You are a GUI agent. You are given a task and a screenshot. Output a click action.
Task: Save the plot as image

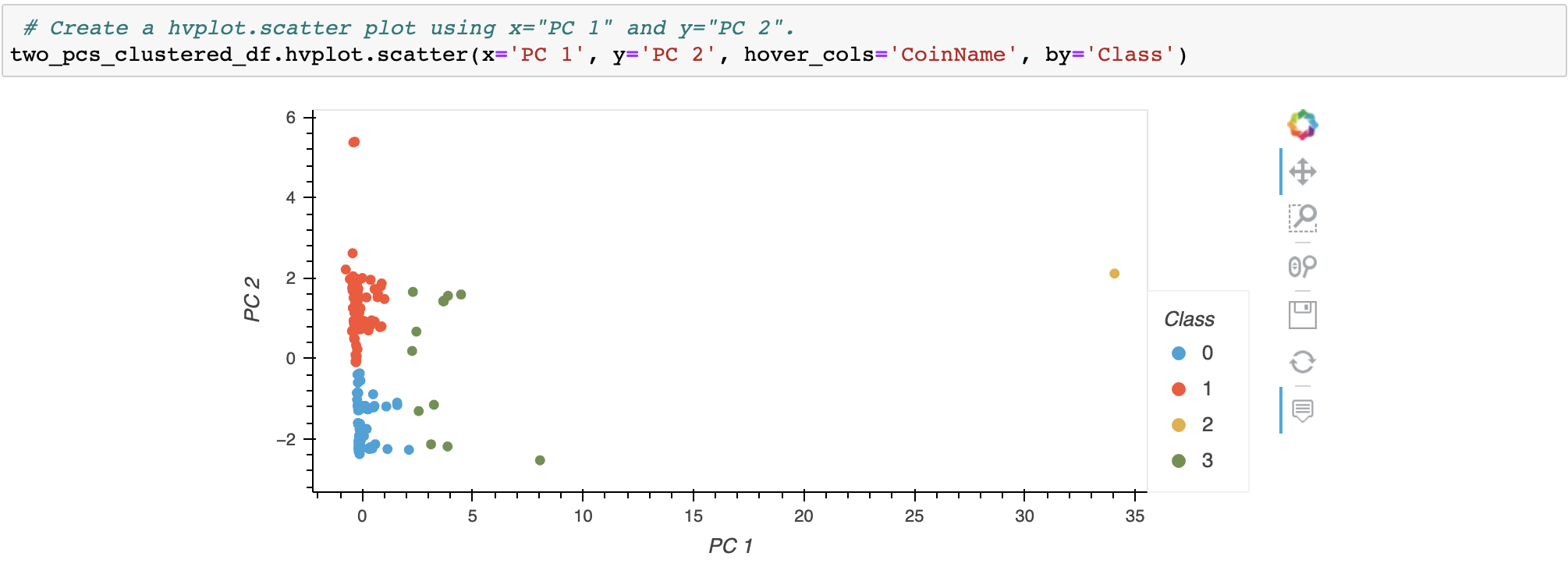1302,315
